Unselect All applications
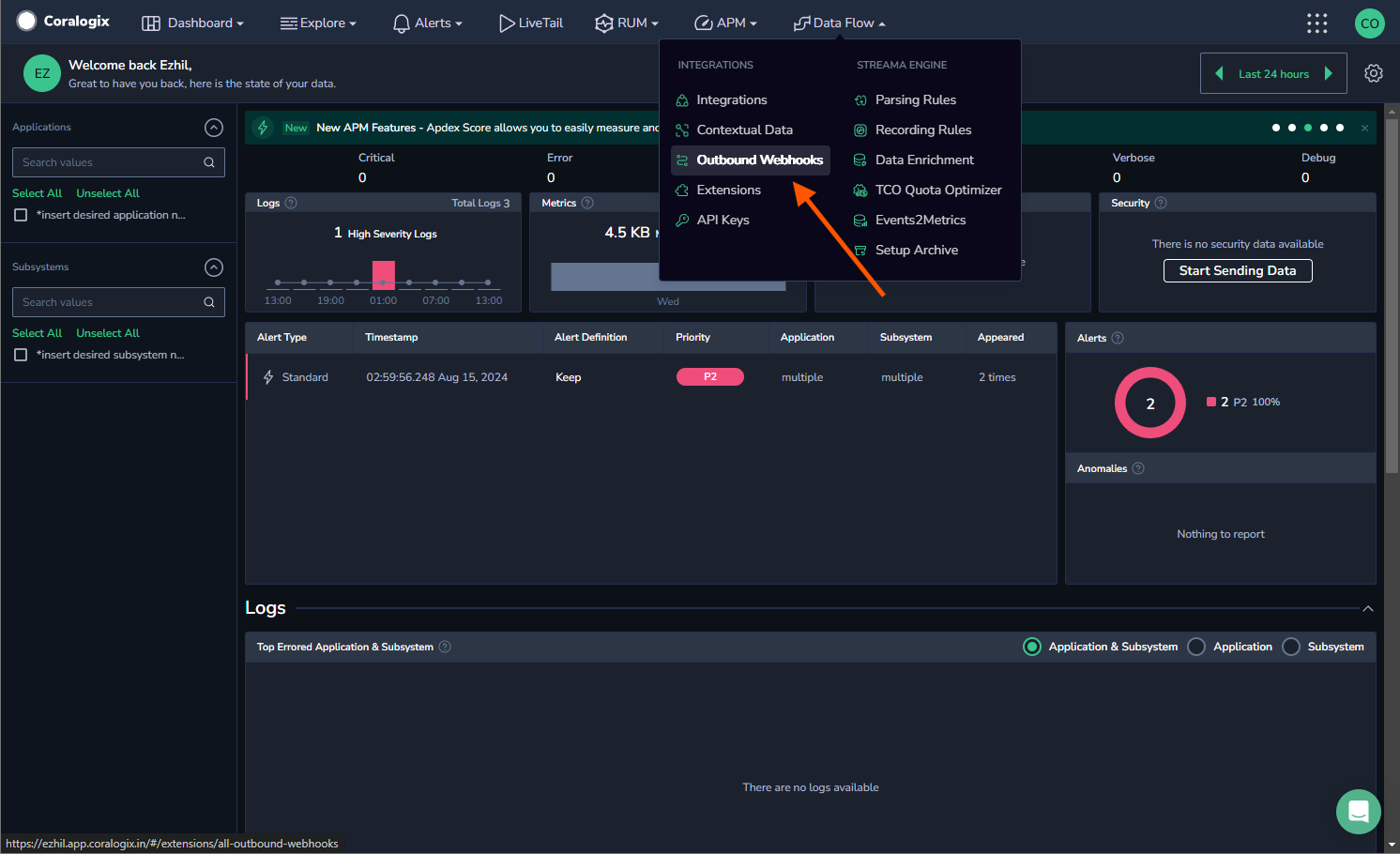Viewport: 1400px width, 854px height. pos(108,193)
